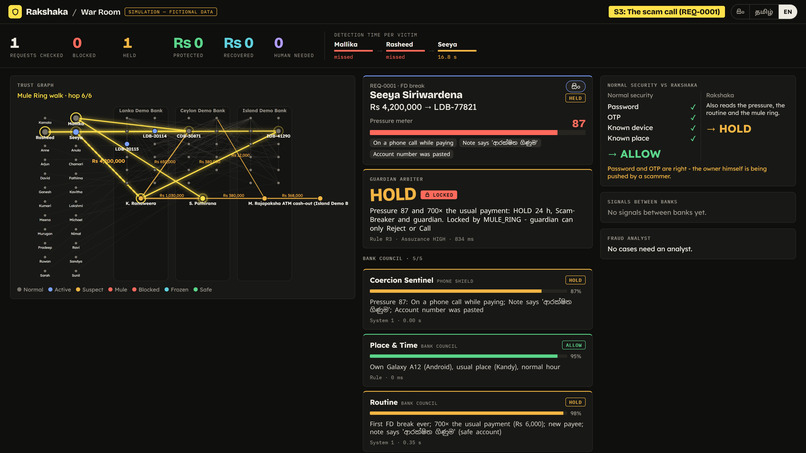
Task: Click the Fathima node in trust graph
Action: point(76,174)
